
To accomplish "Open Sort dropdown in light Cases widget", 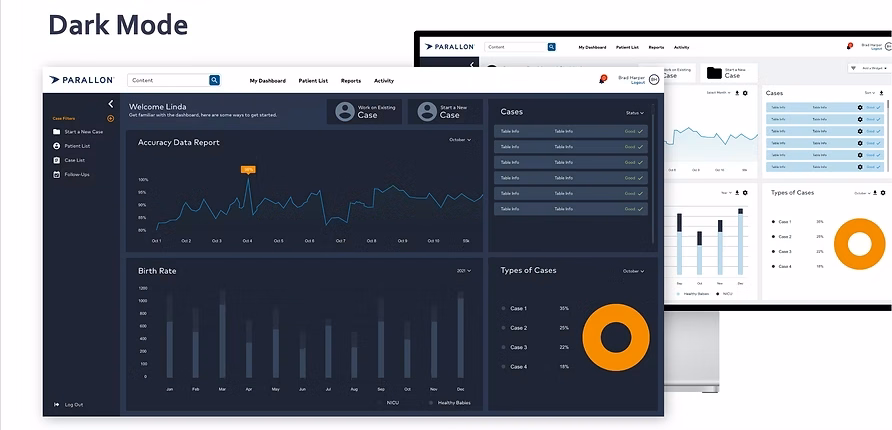I will point(870,93).
